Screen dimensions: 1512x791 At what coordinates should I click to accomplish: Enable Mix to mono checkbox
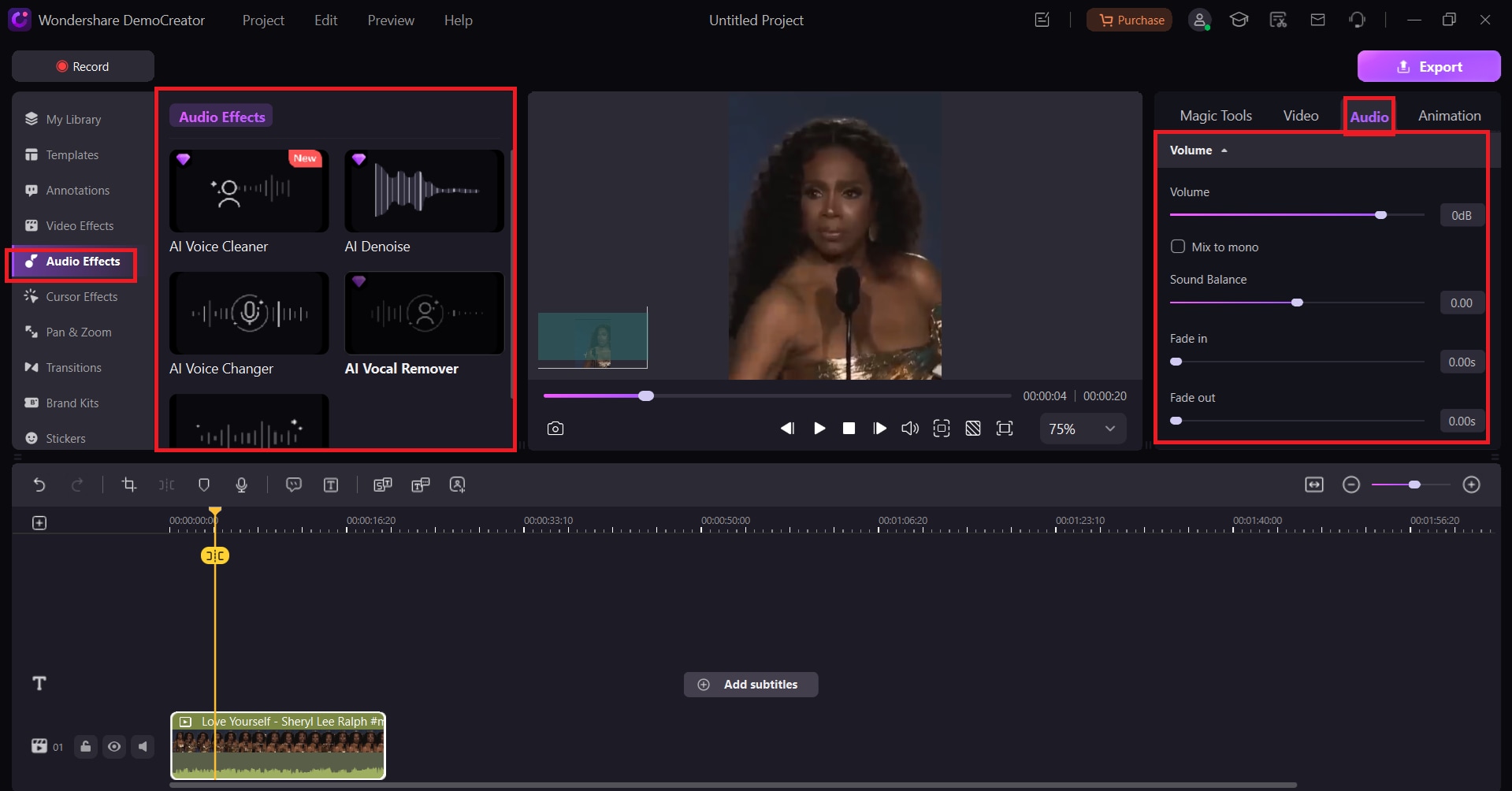1178,247
